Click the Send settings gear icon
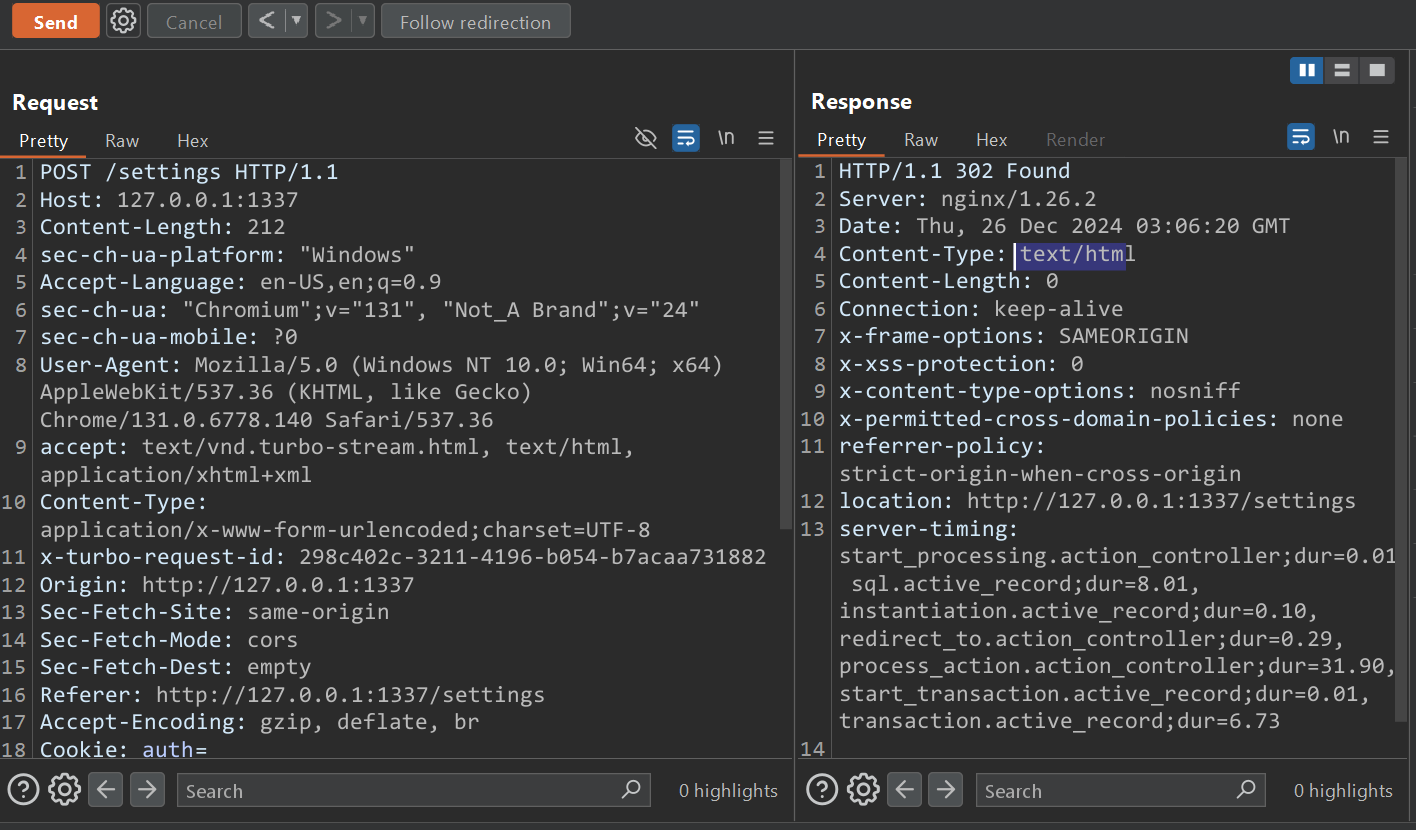This screenshot has height=830, width=1416. click(x=123, y=21)
